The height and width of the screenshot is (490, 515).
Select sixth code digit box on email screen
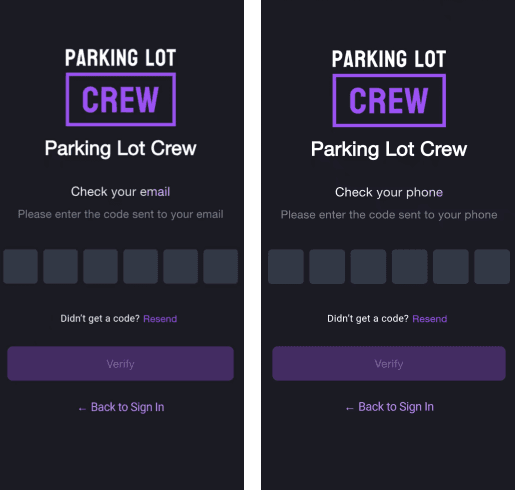tap(220, 266)
